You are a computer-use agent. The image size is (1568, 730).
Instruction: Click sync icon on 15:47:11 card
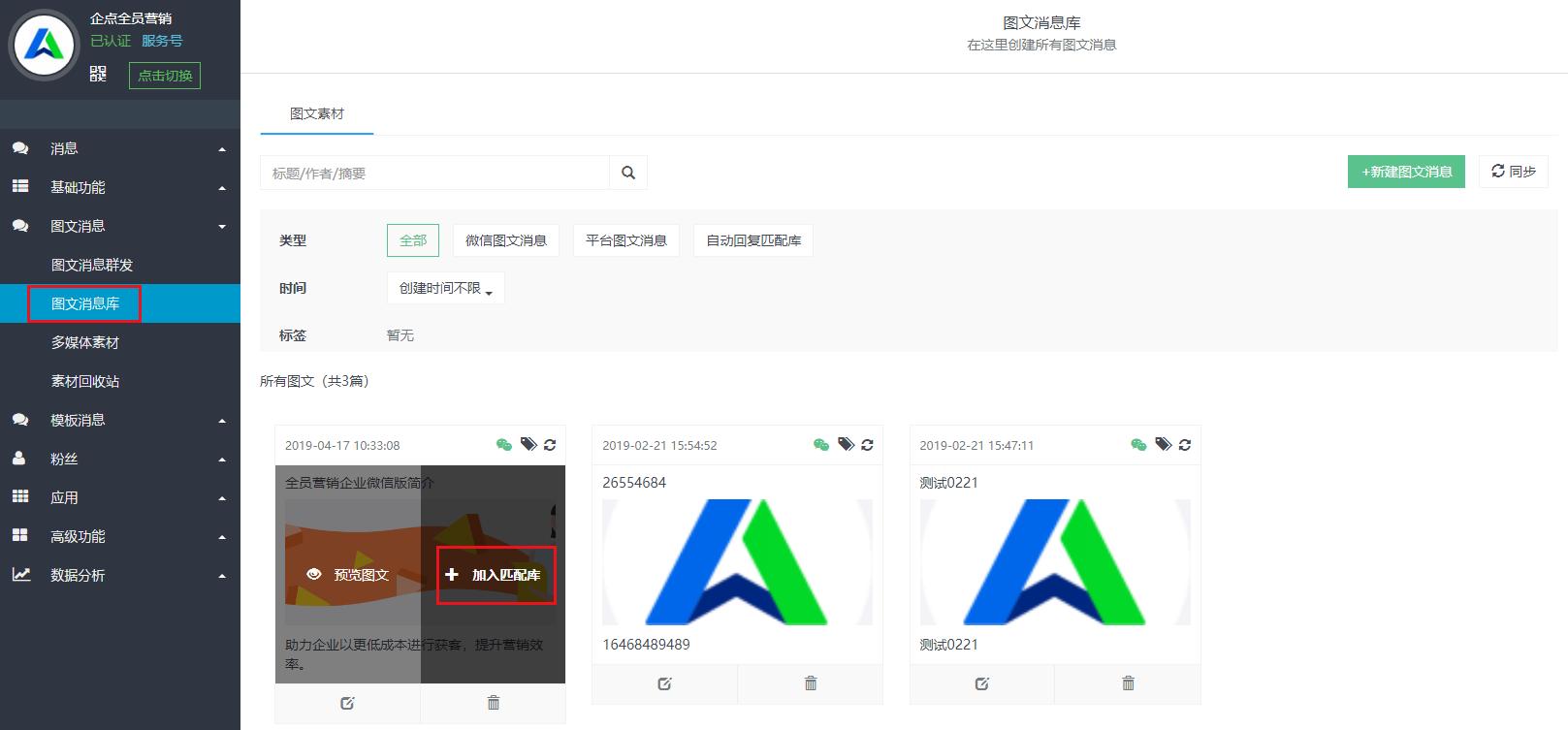coord(1185,445)
